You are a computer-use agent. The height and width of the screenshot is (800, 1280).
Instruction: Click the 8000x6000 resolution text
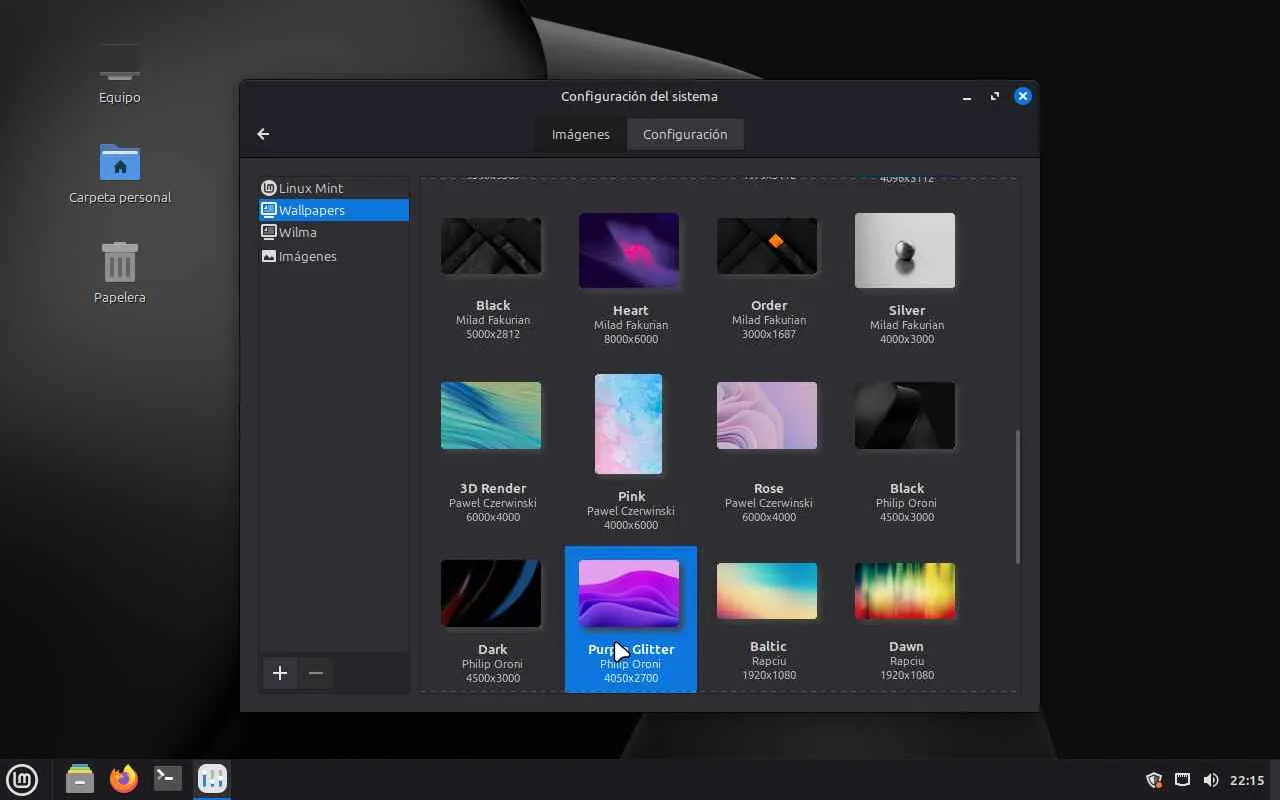pyautogui.click(x=631, y=339)
